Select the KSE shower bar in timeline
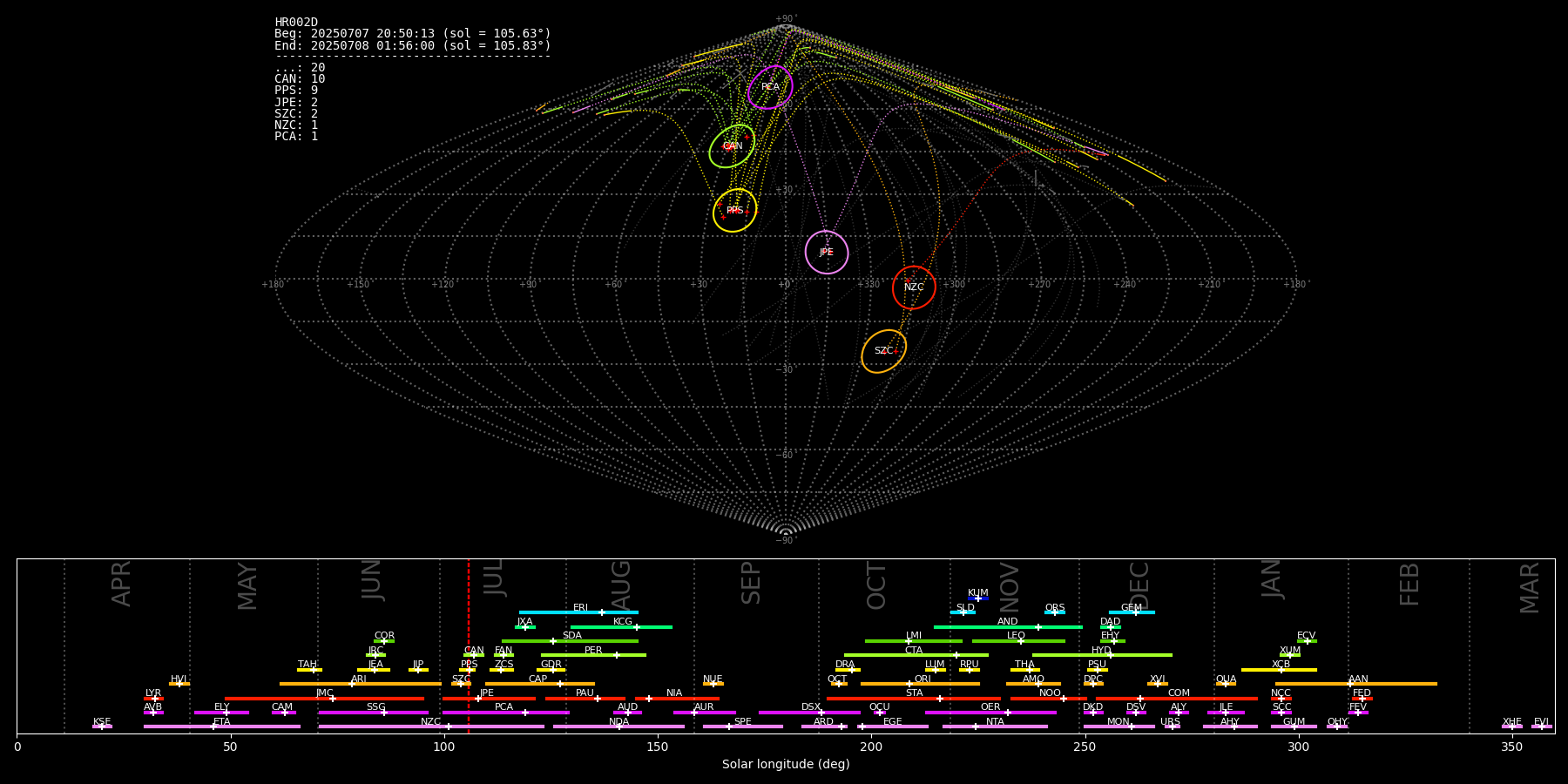The width and height of the screenshot is (1568, 784). (102, 727)
